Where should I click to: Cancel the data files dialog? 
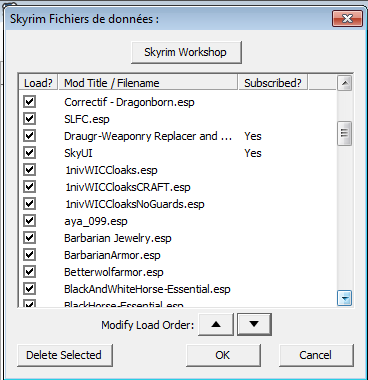[x=316, y=355]
